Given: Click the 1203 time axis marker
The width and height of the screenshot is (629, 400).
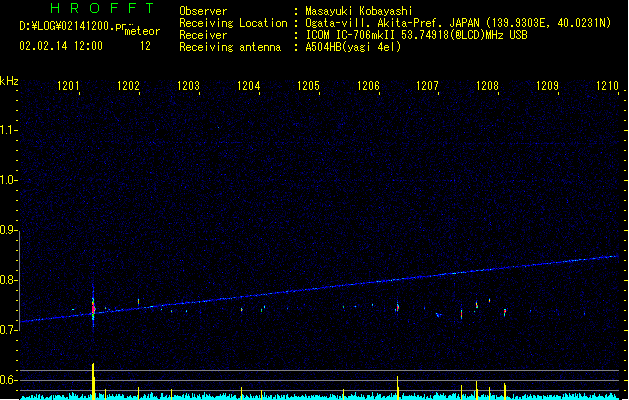Looking at the screenshot, I should point(189,85).
